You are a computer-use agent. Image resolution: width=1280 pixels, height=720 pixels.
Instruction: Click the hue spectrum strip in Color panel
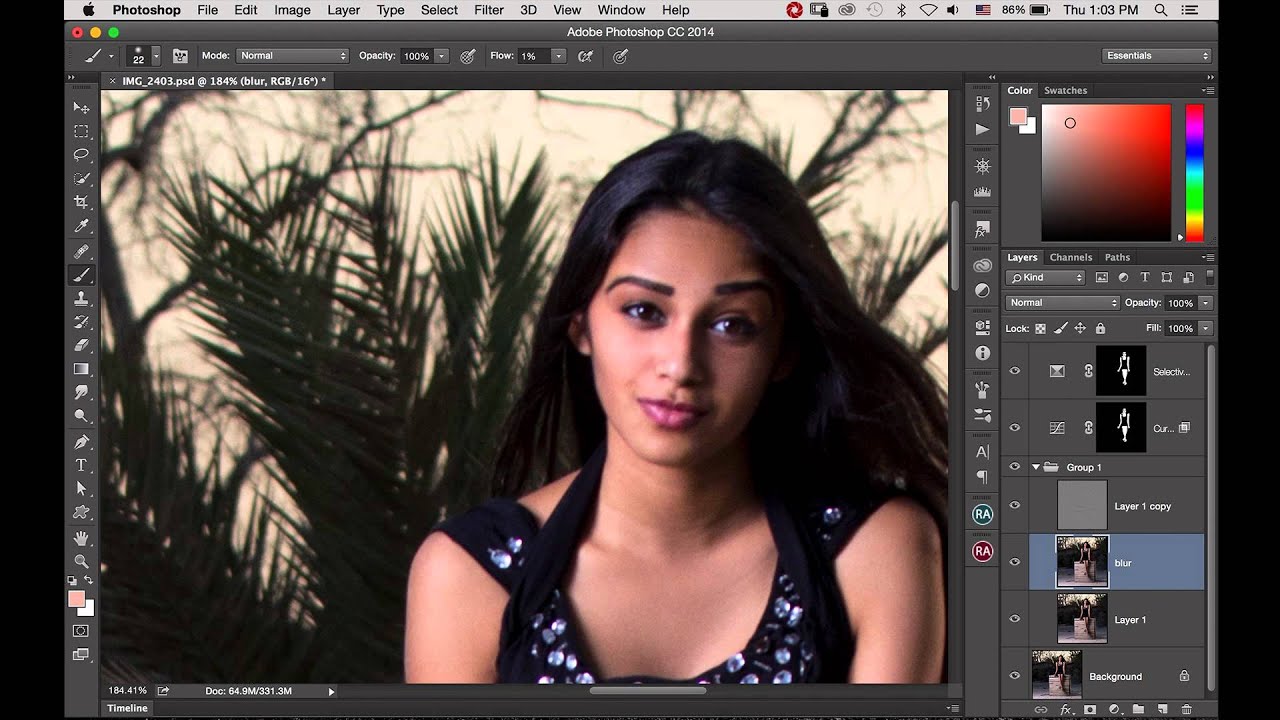pyautogui.click(x=1194, y=172)
